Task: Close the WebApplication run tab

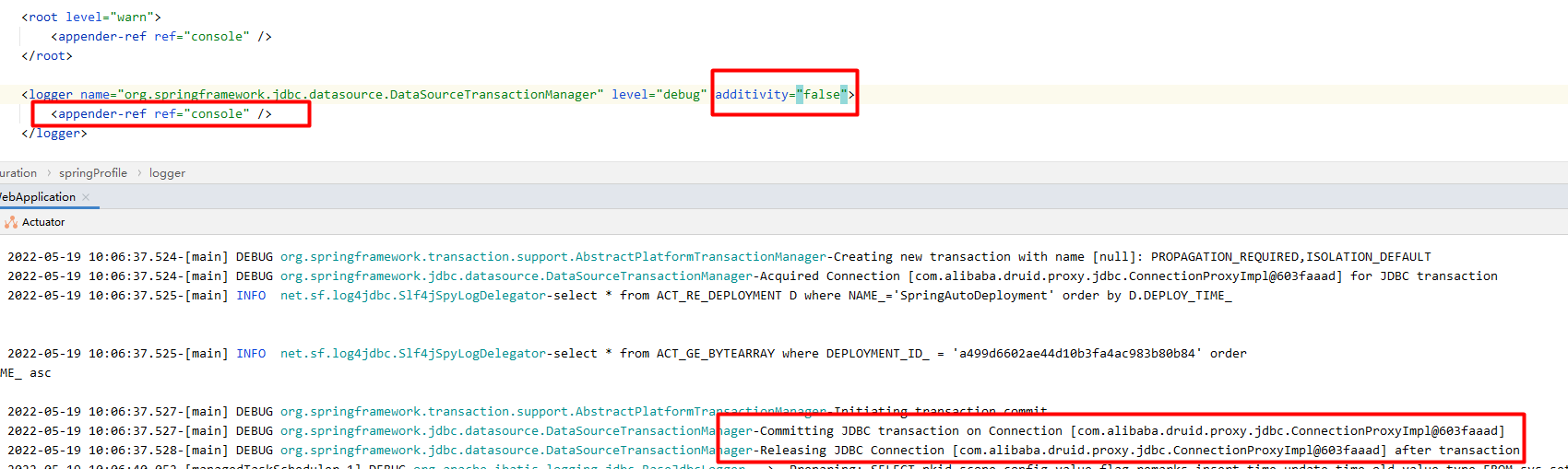Action: click(86, 197)
